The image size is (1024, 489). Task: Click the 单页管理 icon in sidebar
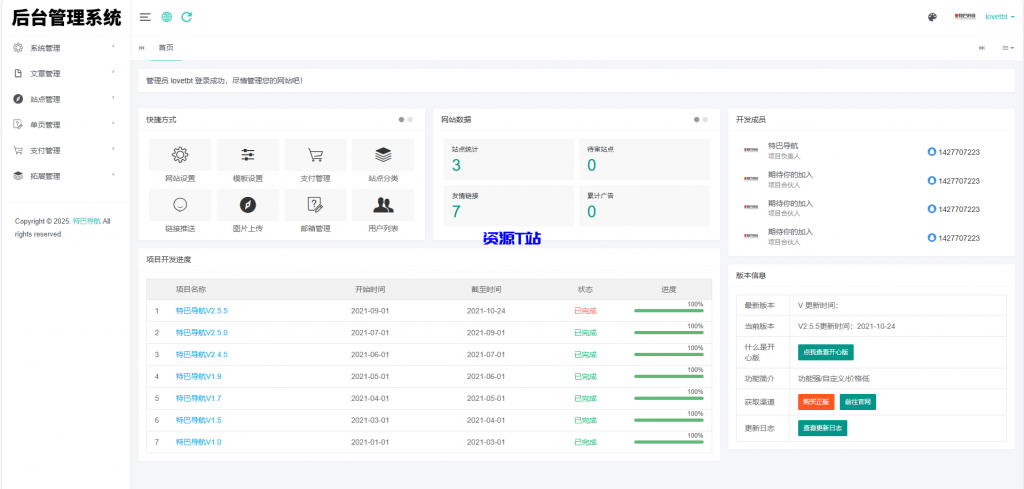tap(18, 125)
